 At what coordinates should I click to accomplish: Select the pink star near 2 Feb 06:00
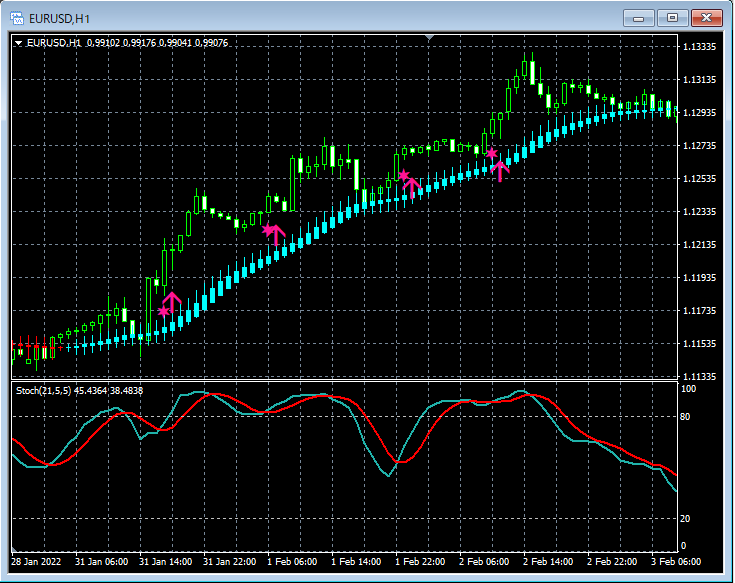(491, 153)
